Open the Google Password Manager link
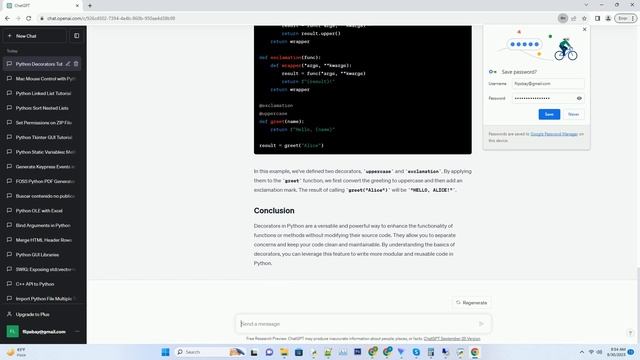Image resolution: width=640 pixels, height=360 pixels. click(x=554, y=134)
